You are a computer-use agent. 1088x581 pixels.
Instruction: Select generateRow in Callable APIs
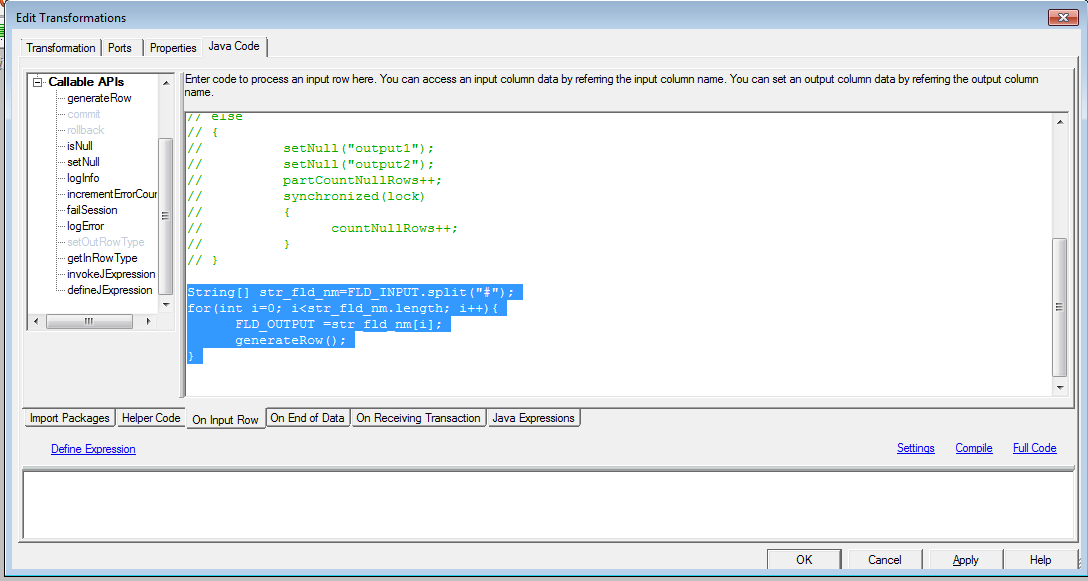click(99, 98)
